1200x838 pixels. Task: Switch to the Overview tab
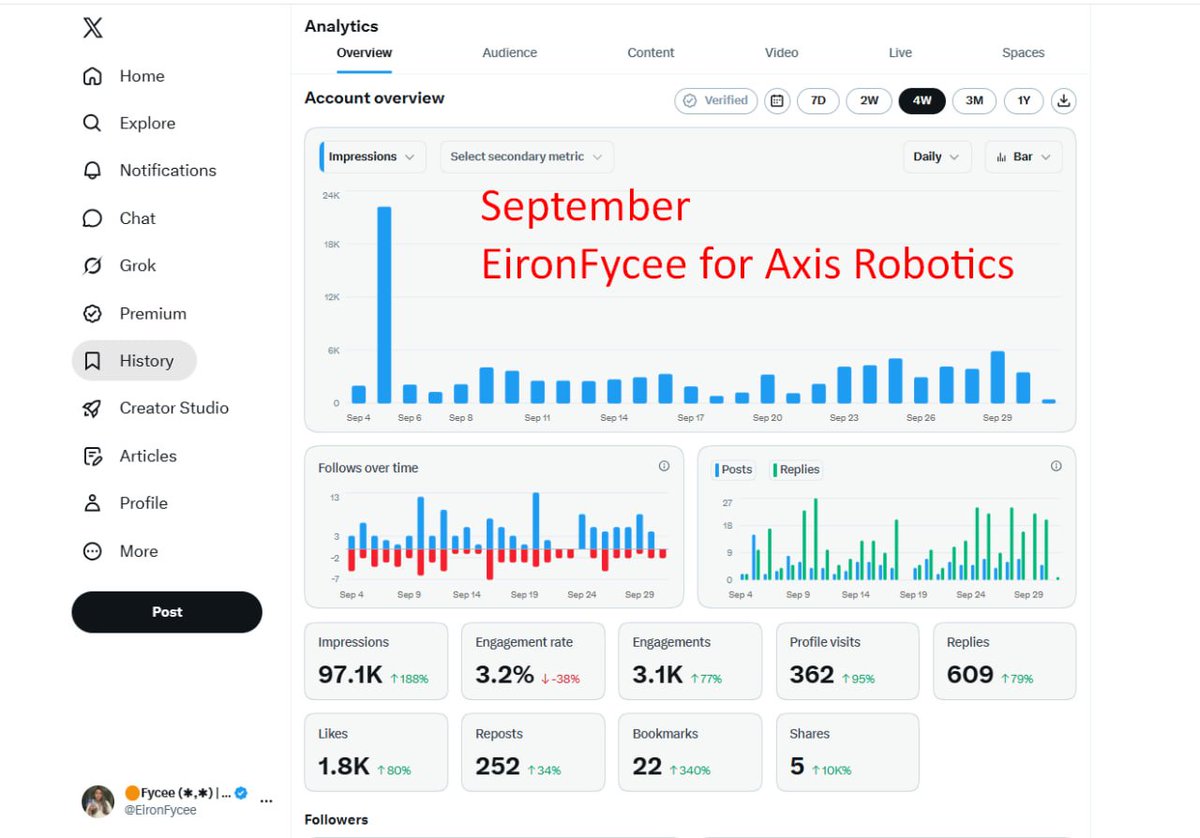(364, 53)
